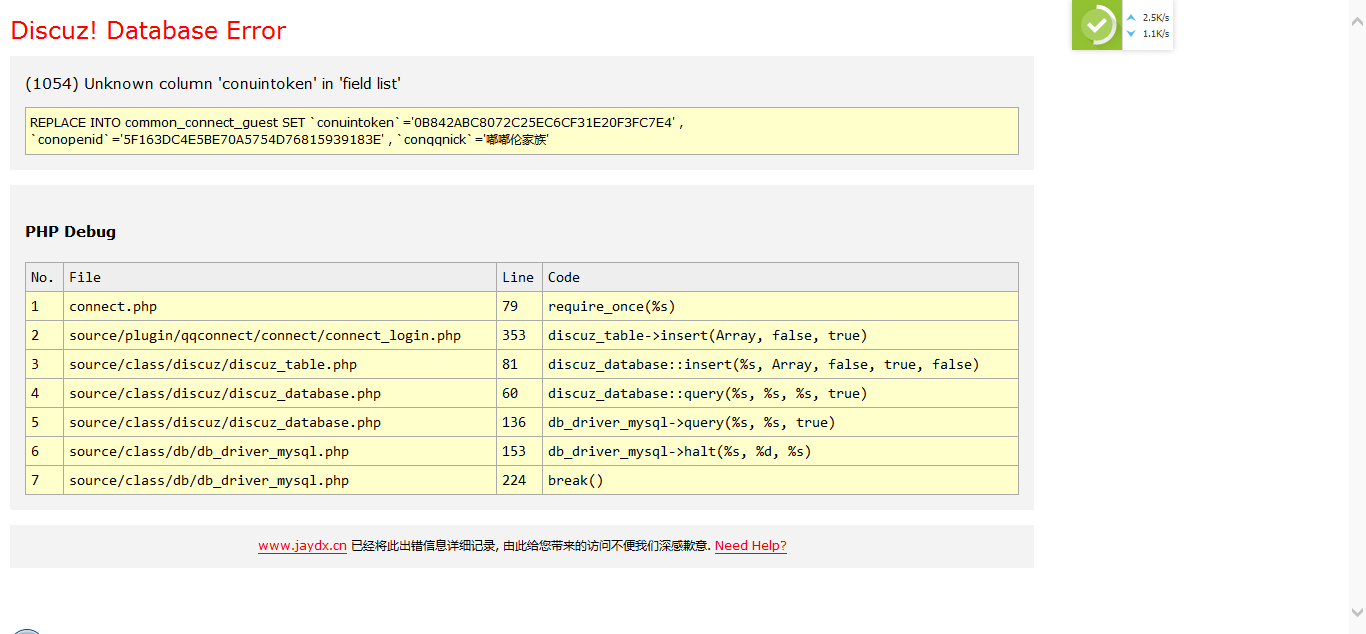
Task: Click the db_driver_mysql->halt code cell
Action: click(679, 451)
